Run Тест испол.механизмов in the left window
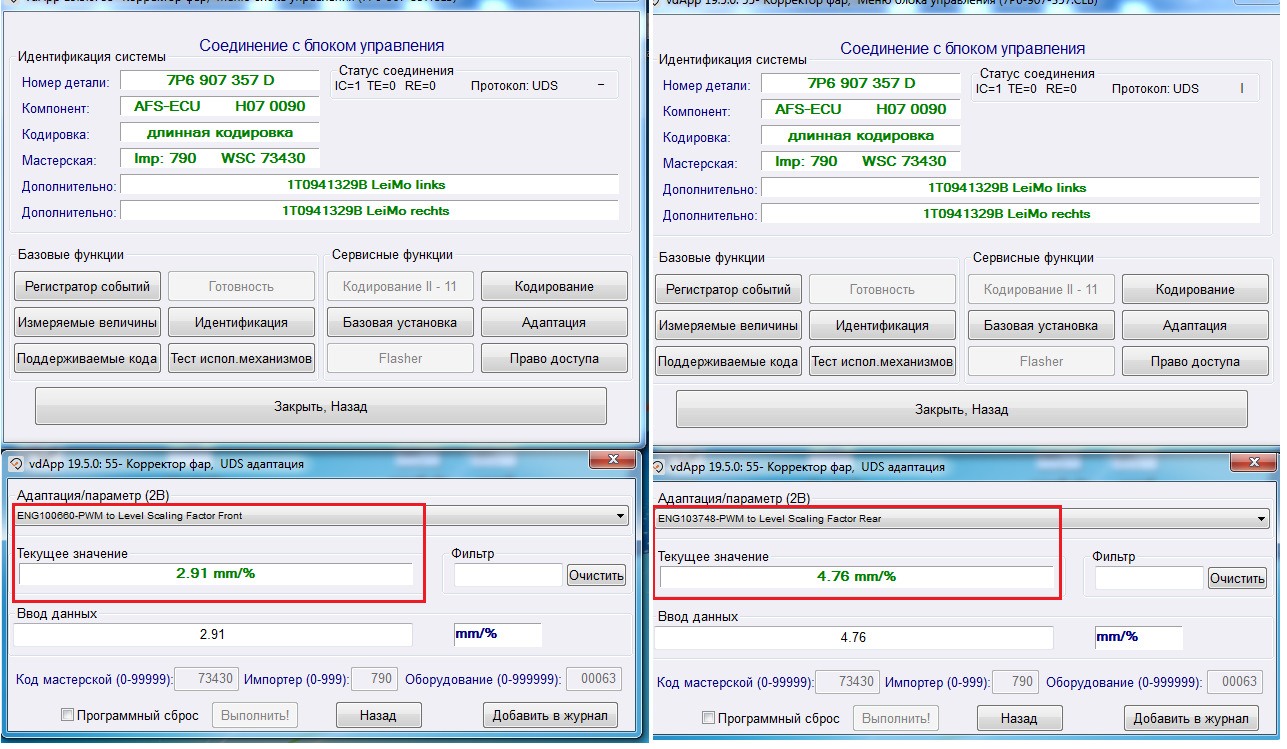The height and width of the screenshot is (749, 1287). click(x=241, y=359)
